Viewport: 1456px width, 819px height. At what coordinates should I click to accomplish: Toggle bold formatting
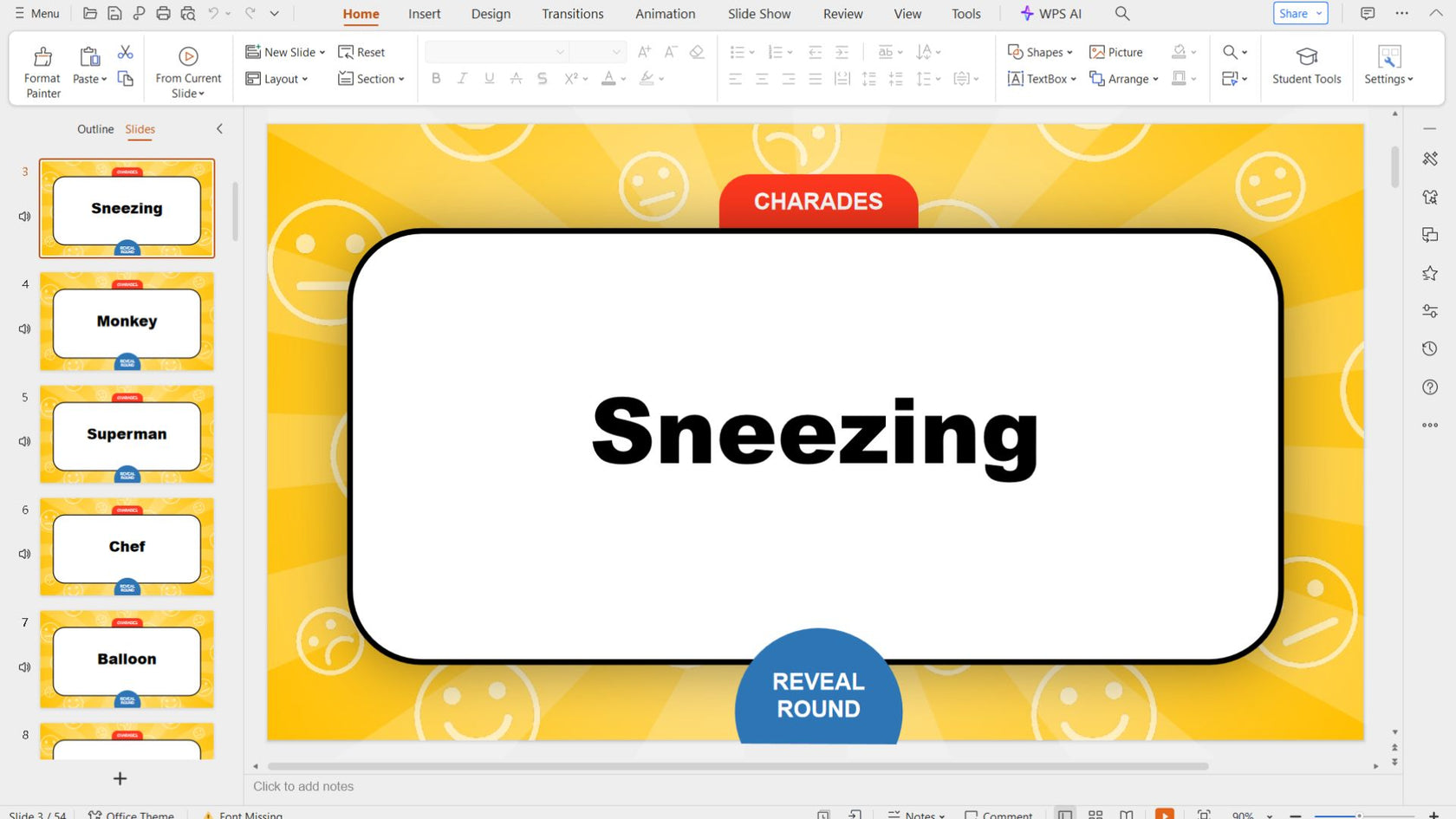pos(436,78)
